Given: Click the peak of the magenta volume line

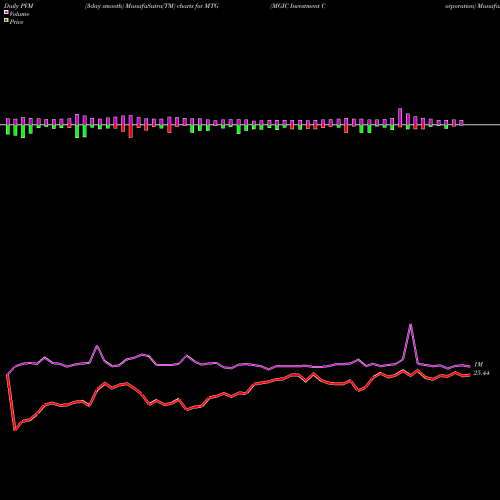Looking at the screenshot, I should [410, 324].
